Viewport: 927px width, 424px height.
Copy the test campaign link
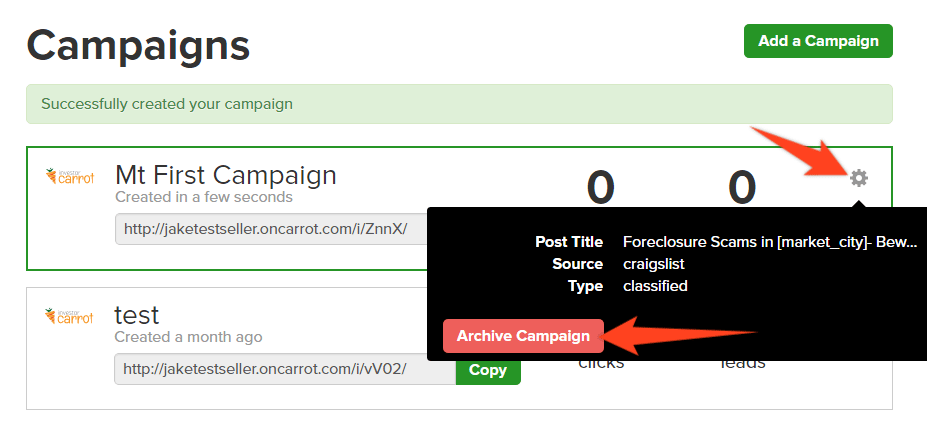coord(488,370)
